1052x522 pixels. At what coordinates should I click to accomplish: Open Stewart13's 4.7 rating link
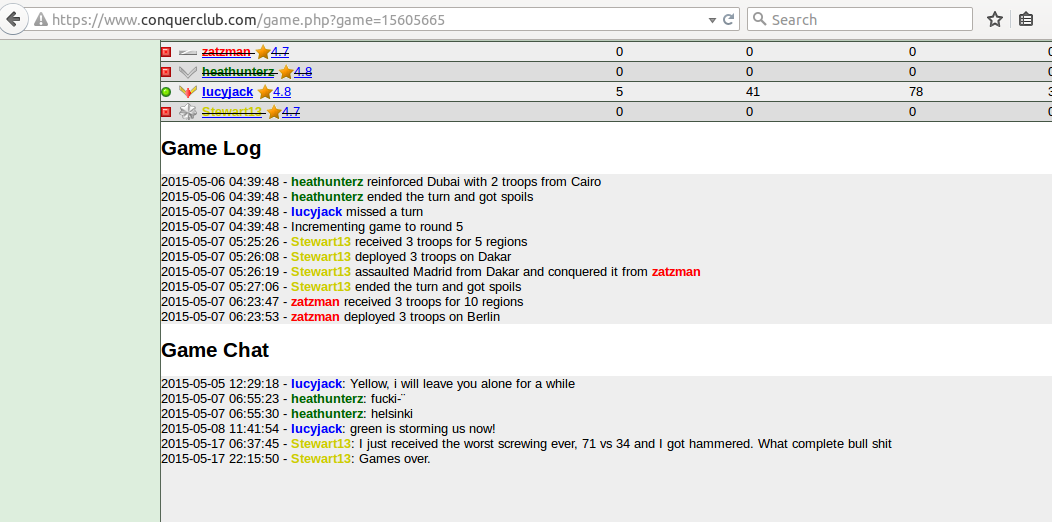(290, 112)
